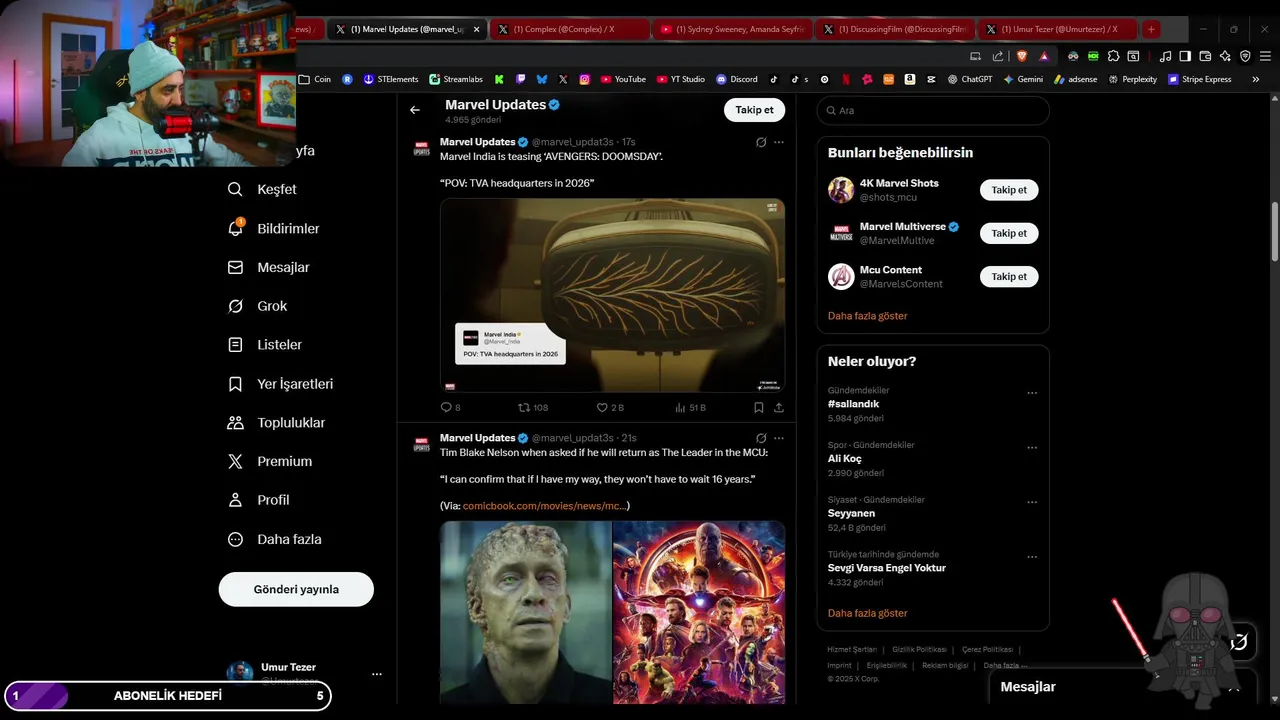Open the Sevgi Varsa Engel Yoktur trend
This screenshot has width=1280, height=720.
pyautogui.click(x=886, y=568)
